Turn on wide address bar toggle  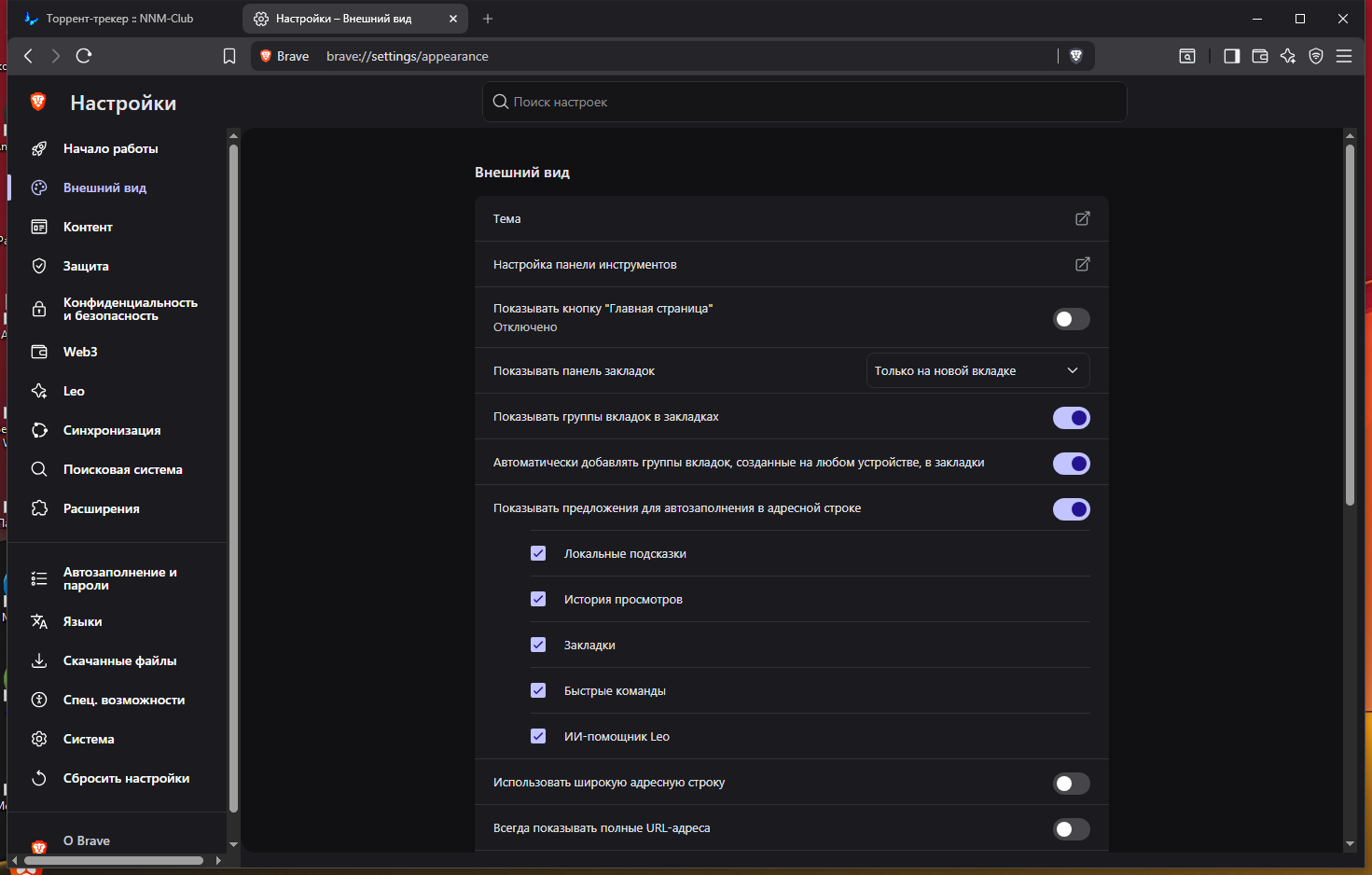pyautogui.click(x=1071, y=784)
